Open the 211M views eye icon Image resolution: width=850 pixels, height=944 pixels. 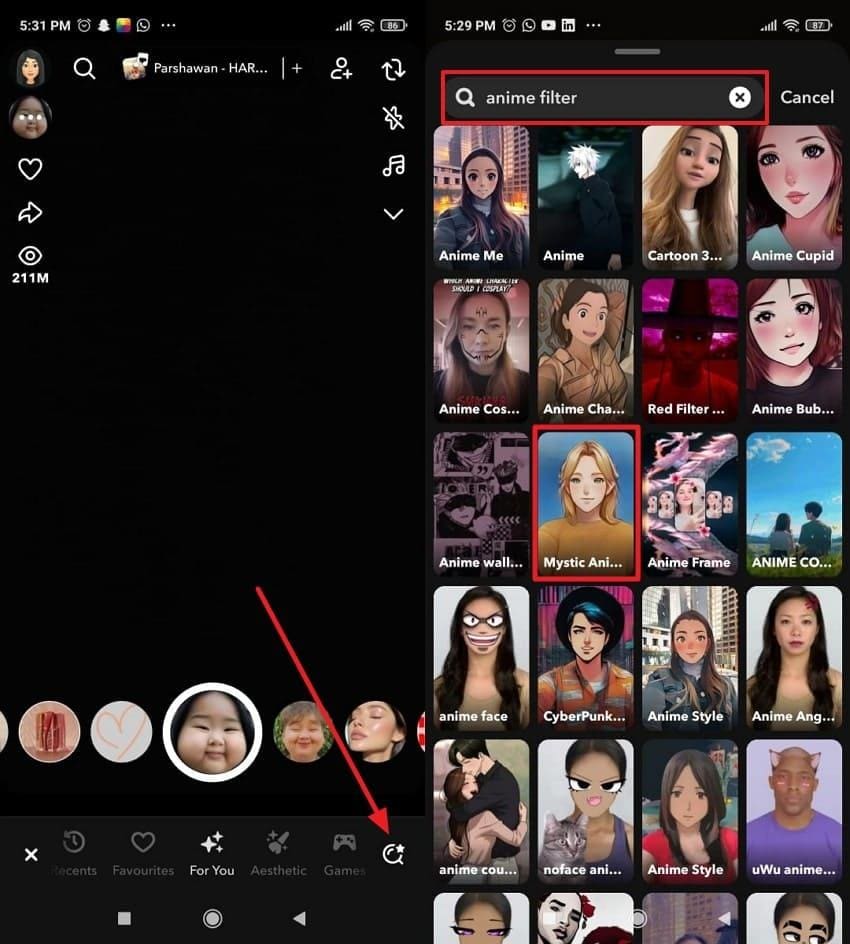[29, 255]
